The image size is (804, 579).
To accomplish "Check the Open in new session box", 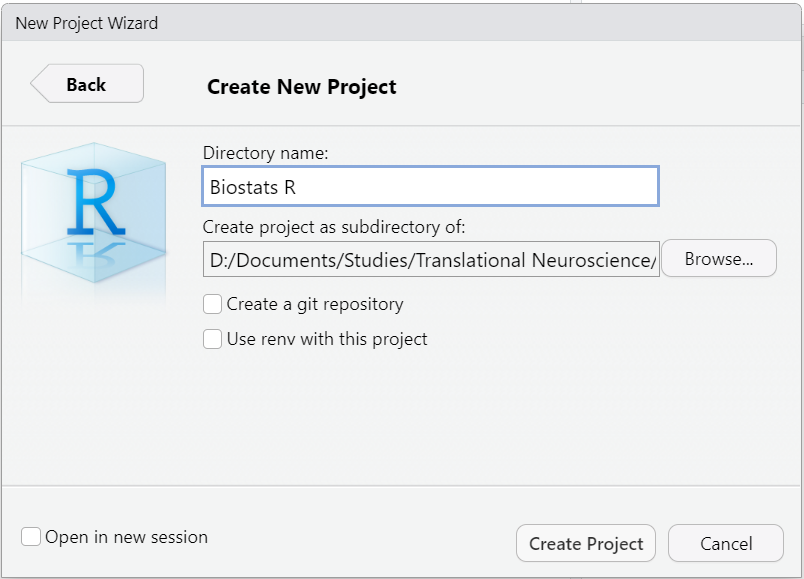I will click(31, 537).
